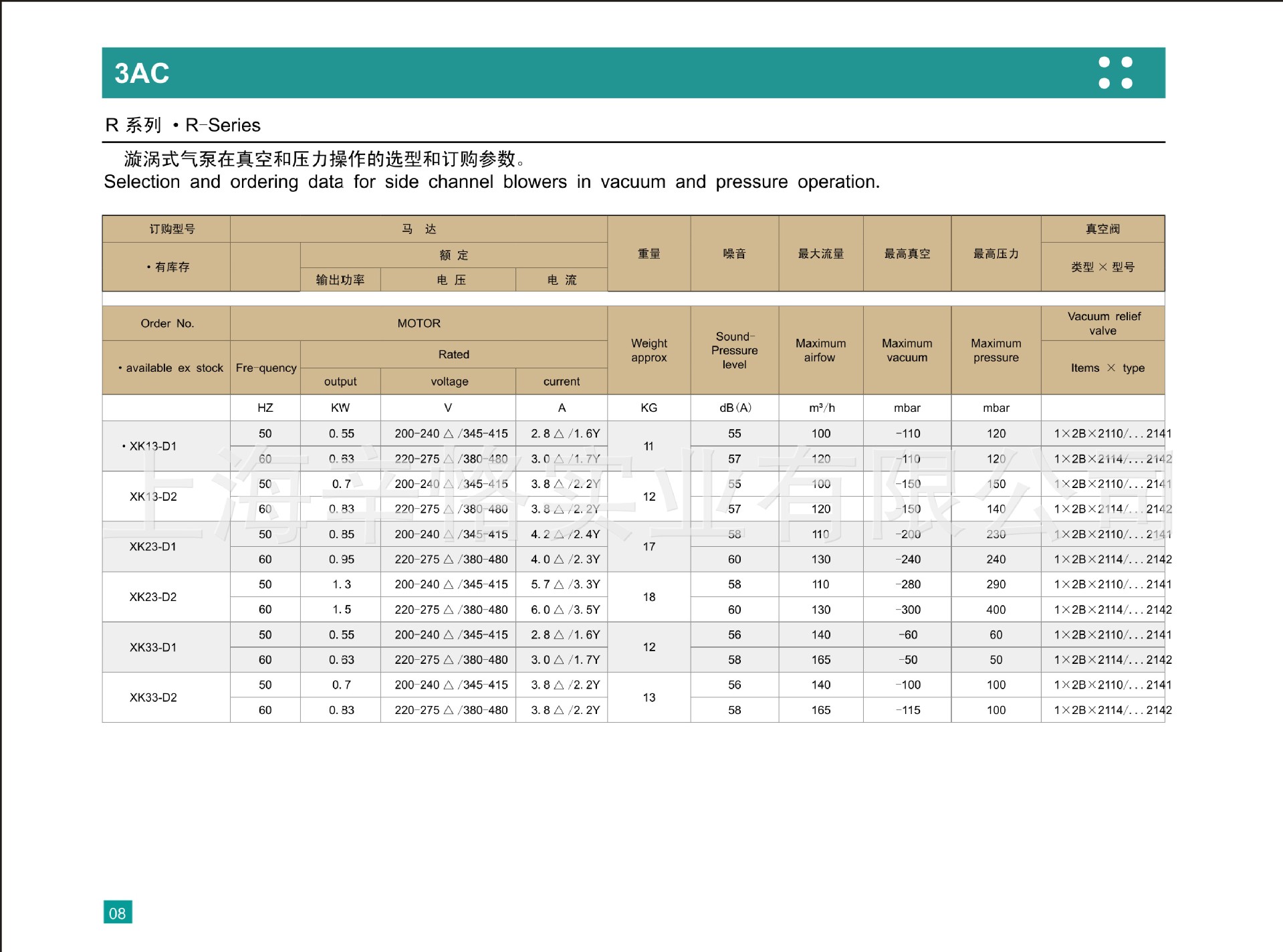Click the Chinese header '订购型号'
This screenshot has width=1283, height=952.
[172, 229]
